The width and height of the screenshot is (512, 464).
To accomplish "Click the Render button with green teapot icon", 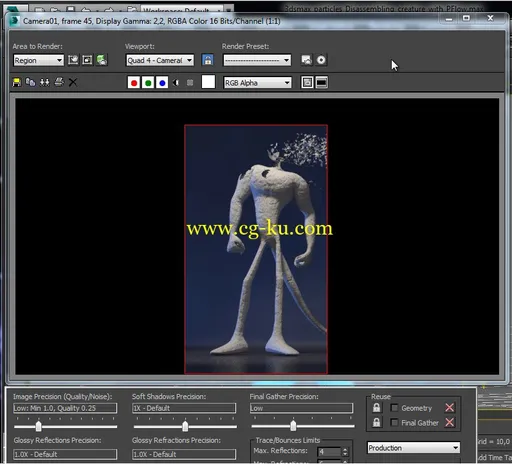I will tap(102, 60).
